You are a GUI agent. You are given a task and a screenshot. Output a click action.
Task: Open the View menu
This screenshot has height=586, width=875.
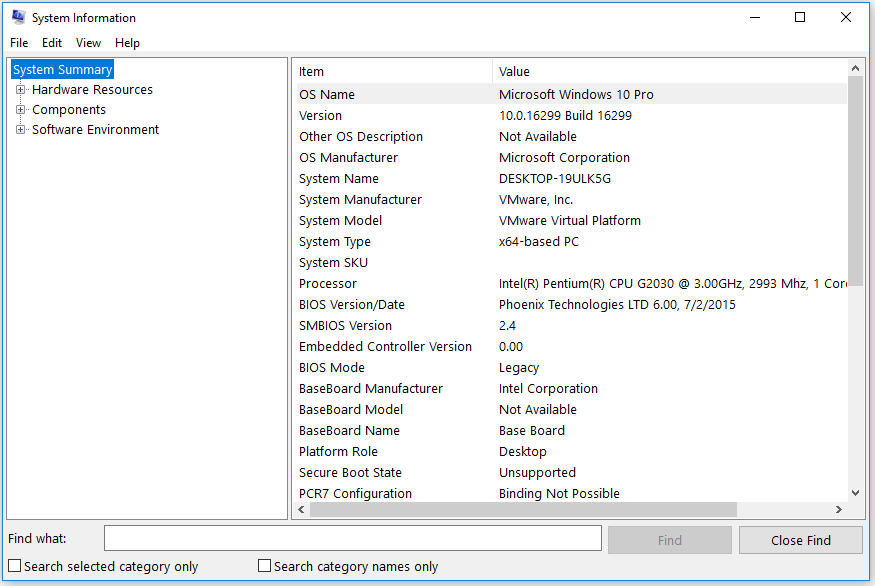(88, 43)
